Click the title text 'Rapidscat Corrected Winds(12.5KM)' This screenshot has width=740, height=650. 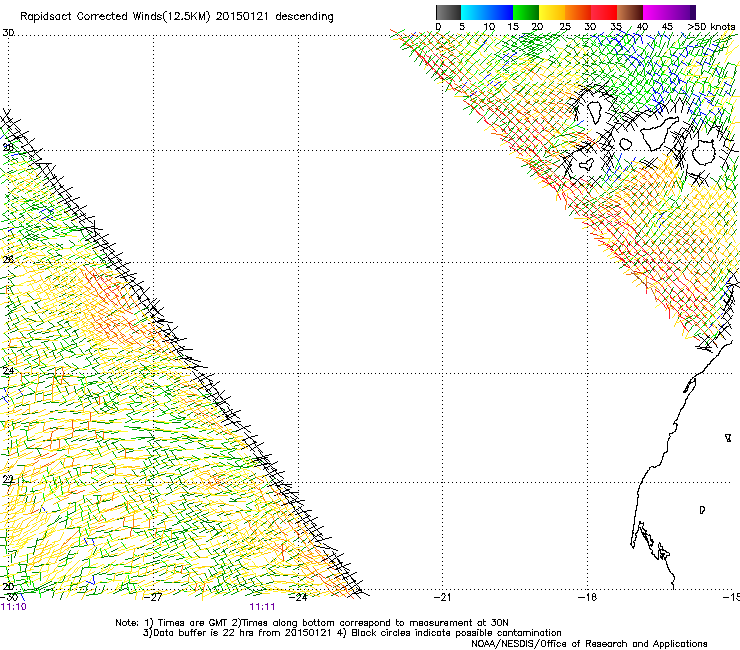click(115, 17)
